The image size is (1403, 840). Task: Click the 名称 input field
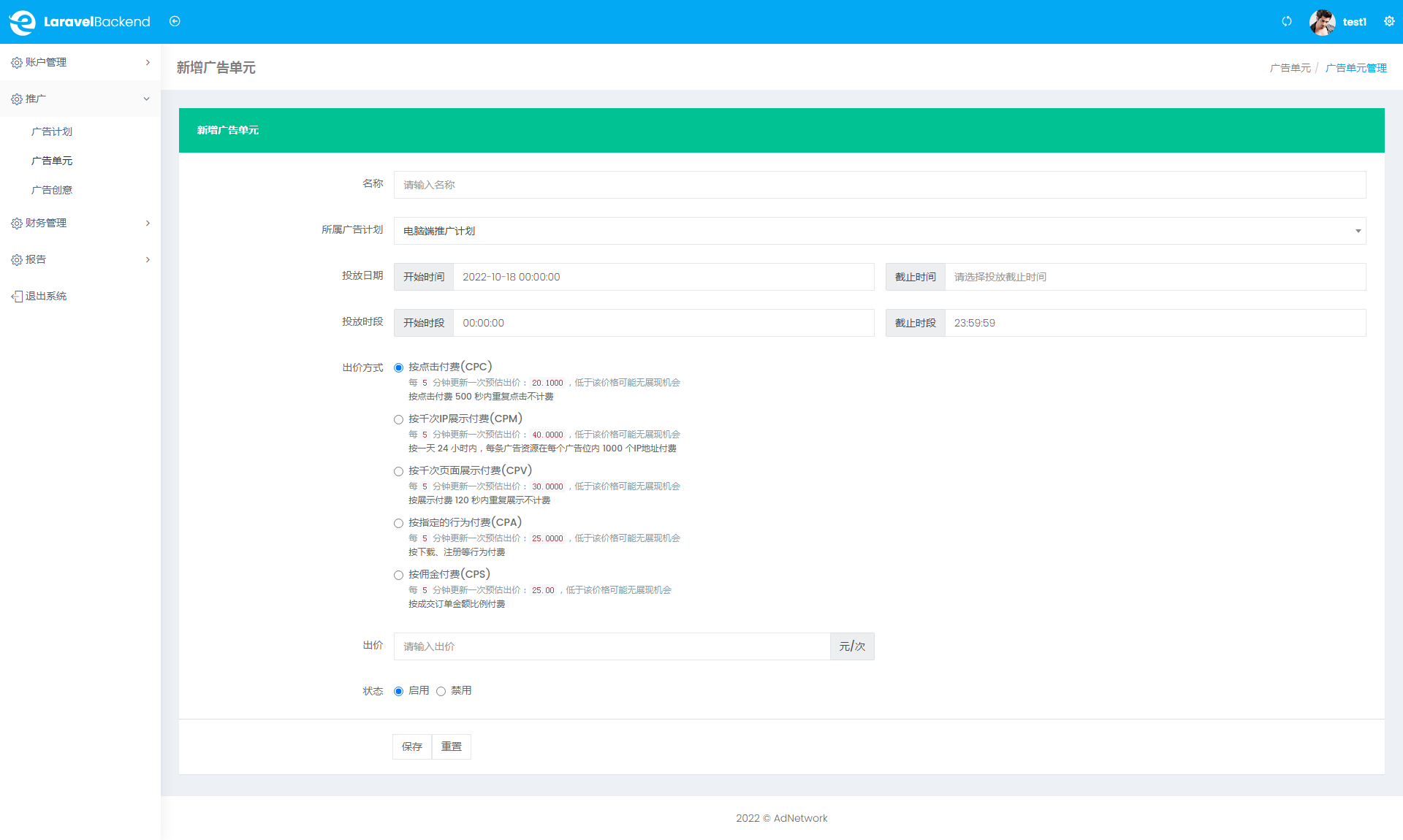tap(879, 185)
